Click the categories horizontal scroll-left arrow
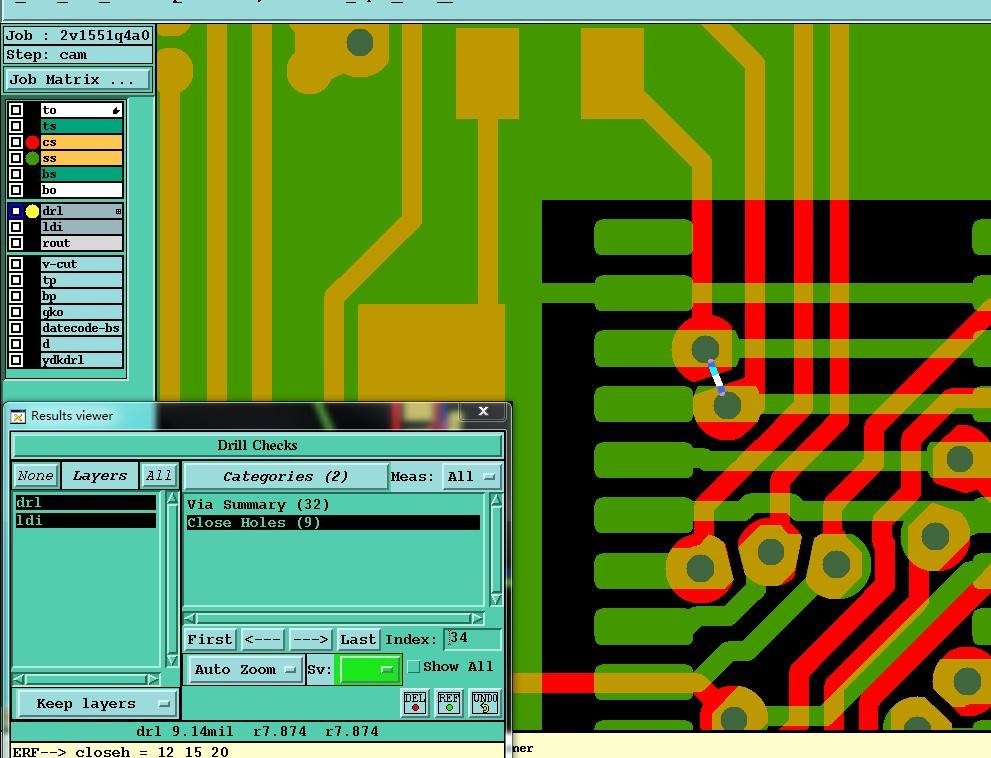The image size is (991, 758). pyautogui.click(x=190, y=618)
